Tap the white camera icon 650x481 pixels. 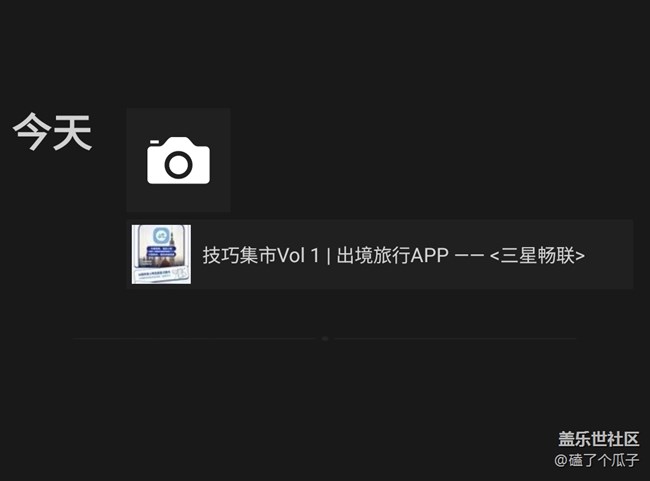pyautogui.click(x=178, y=160)
